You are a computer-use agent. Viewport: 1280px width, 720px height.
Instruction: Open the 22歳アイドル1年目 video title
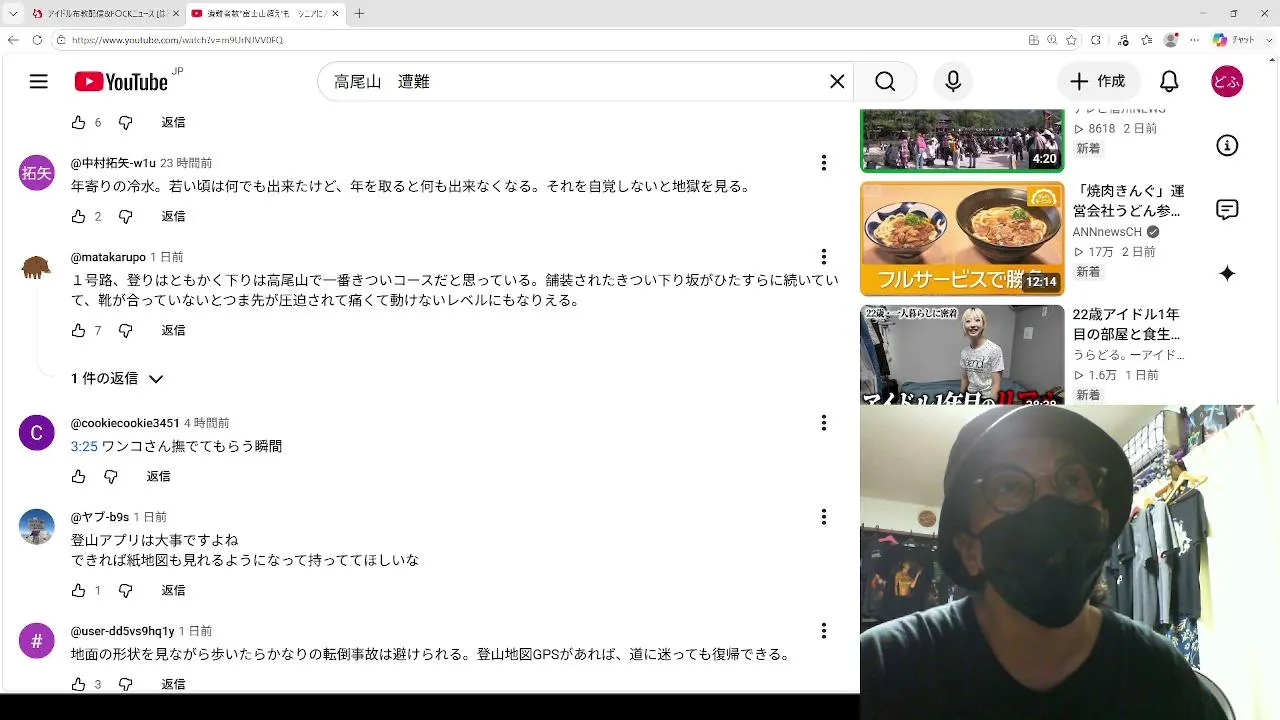(x=1127, y=324)
